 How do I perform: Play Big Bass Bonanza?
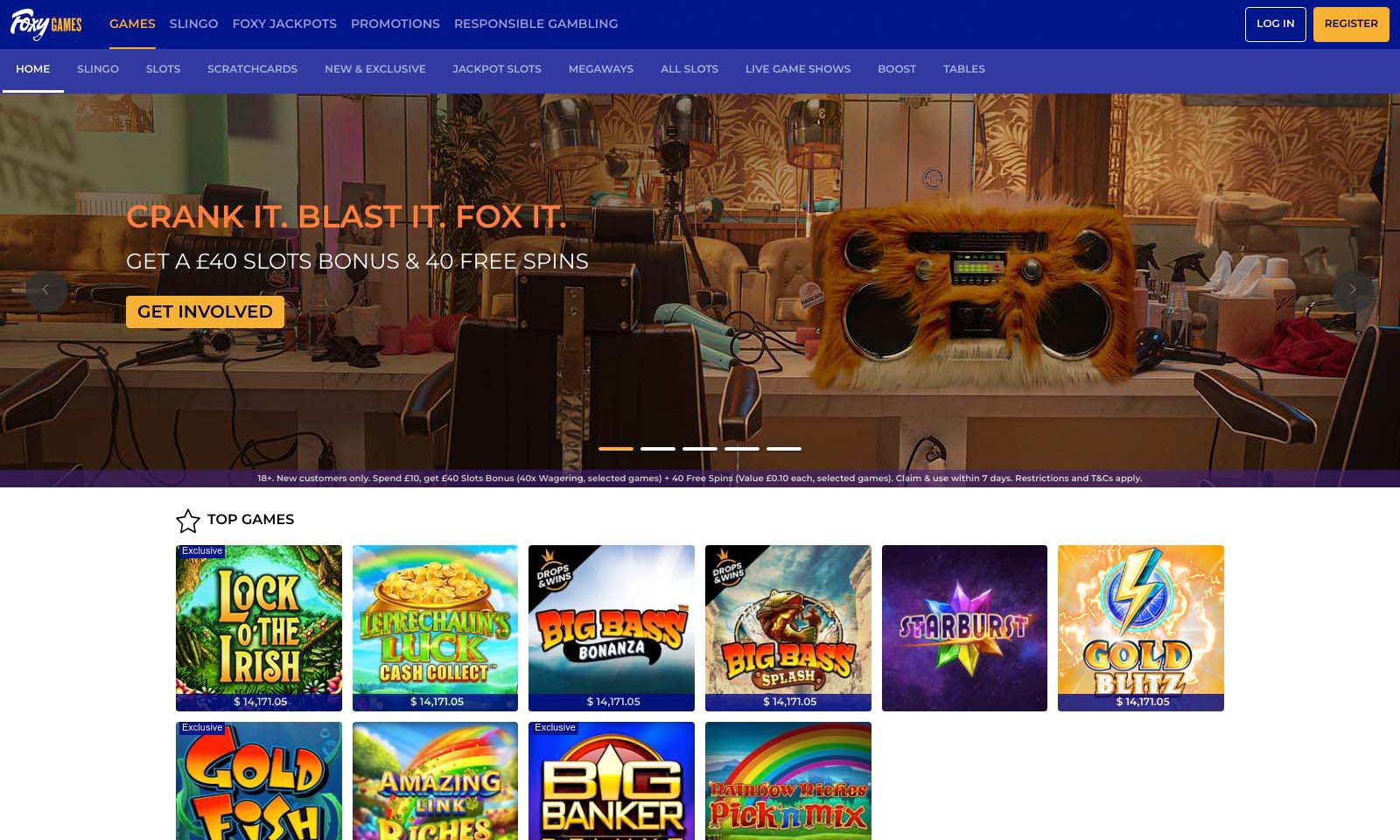611,621
